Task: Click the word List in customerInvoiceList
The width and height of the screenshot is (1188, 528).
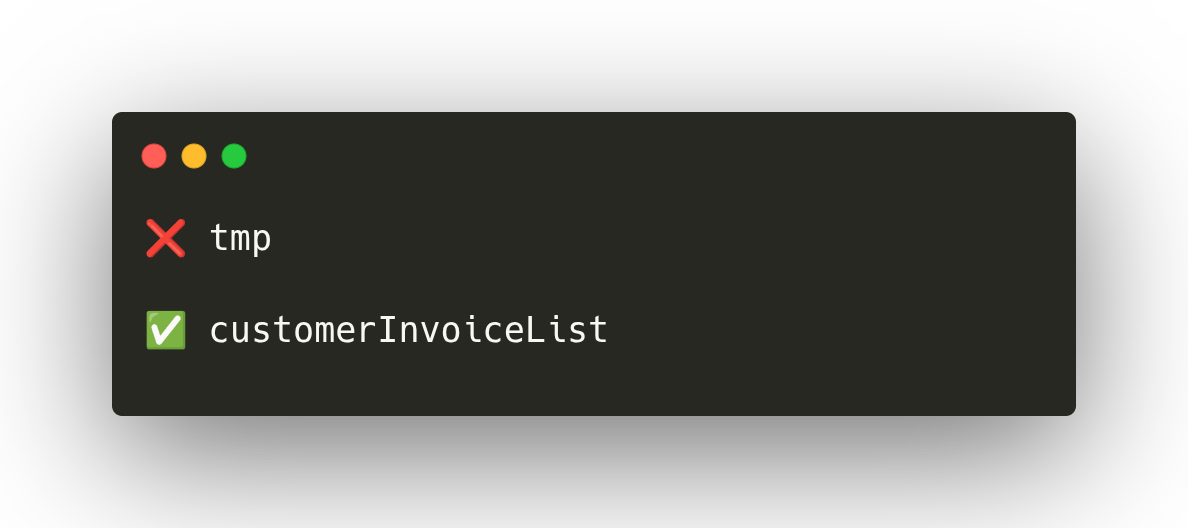Action: 566,330
